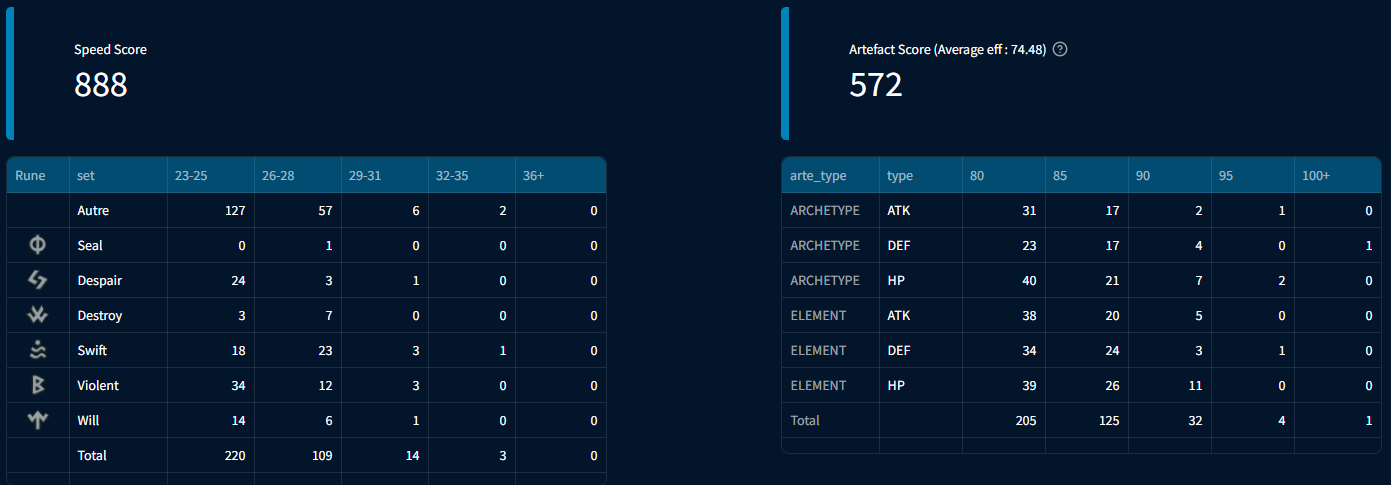Click the 100+ artefact column header
Image resolution: width=1391 pixels, height=485 pixels.
[1316, 175]
